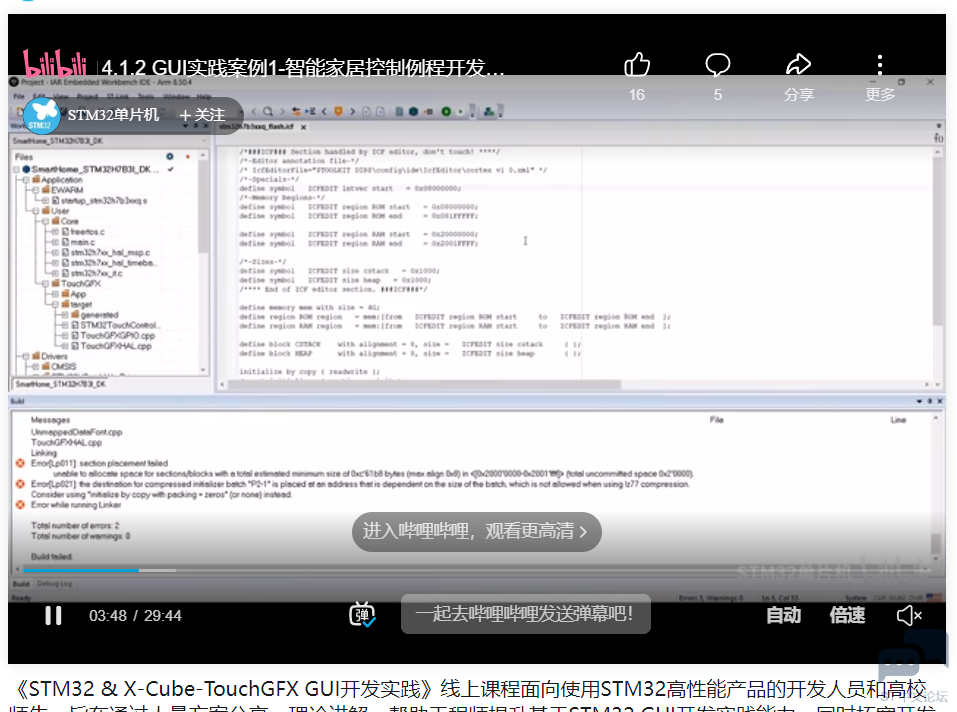
Task: Select the Drivers folder
Action: pos(49,356)
